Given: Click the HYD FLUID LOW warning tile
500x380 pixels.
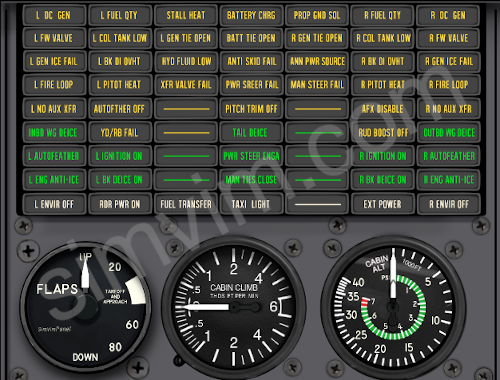Looking at the screenshot, I should tap(186, 61).
